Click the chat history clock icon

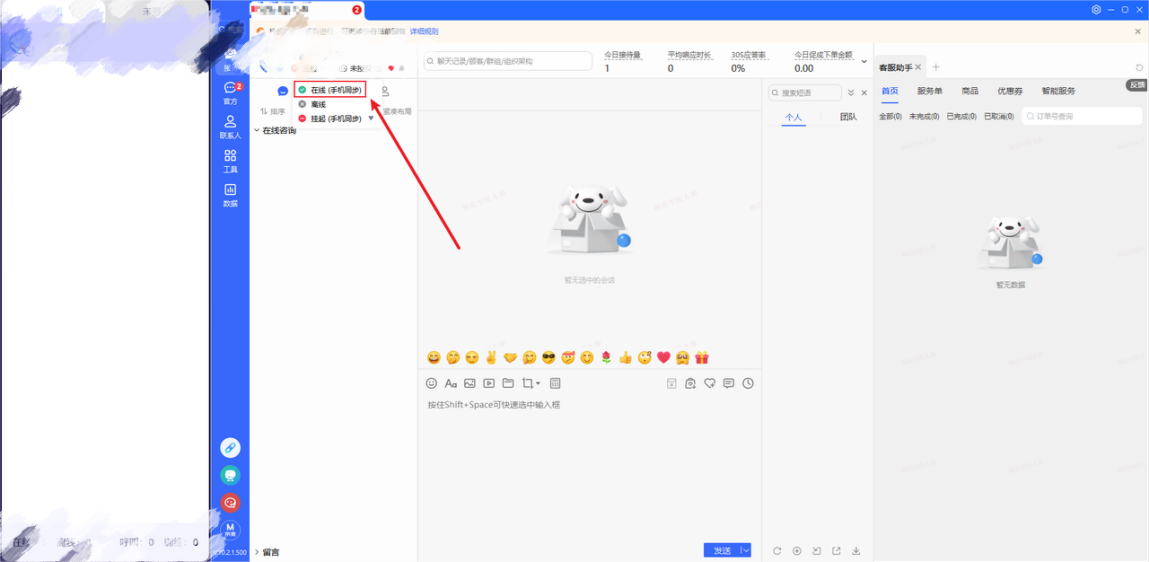(748, 383)
